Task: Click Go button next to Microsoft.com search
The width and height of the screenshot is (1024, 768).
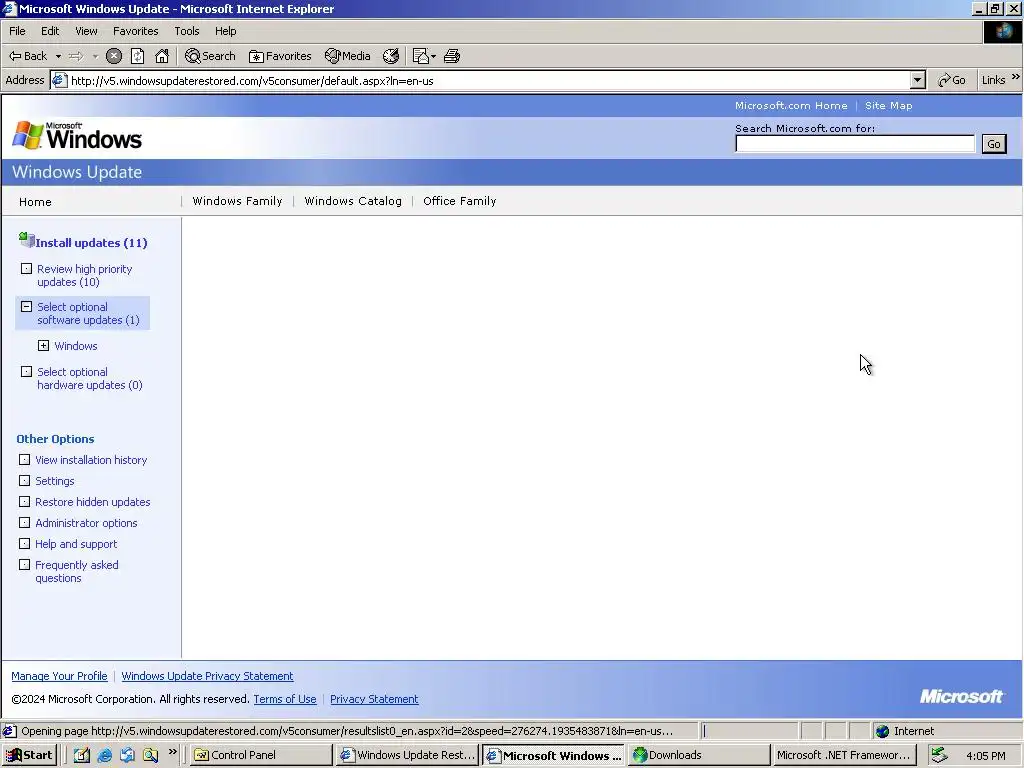Action: click(x=993, y=144)
